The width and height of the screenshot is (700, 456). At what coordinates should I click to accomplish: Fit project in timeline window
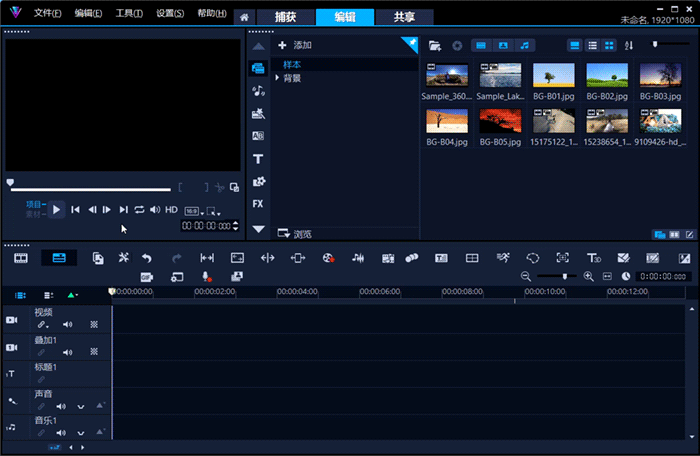[x=607, y=276]
